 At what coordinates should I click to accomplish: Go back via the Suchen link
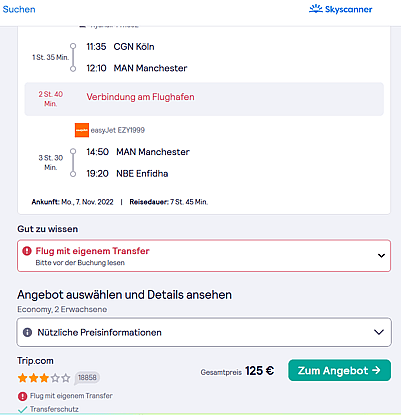19,9
